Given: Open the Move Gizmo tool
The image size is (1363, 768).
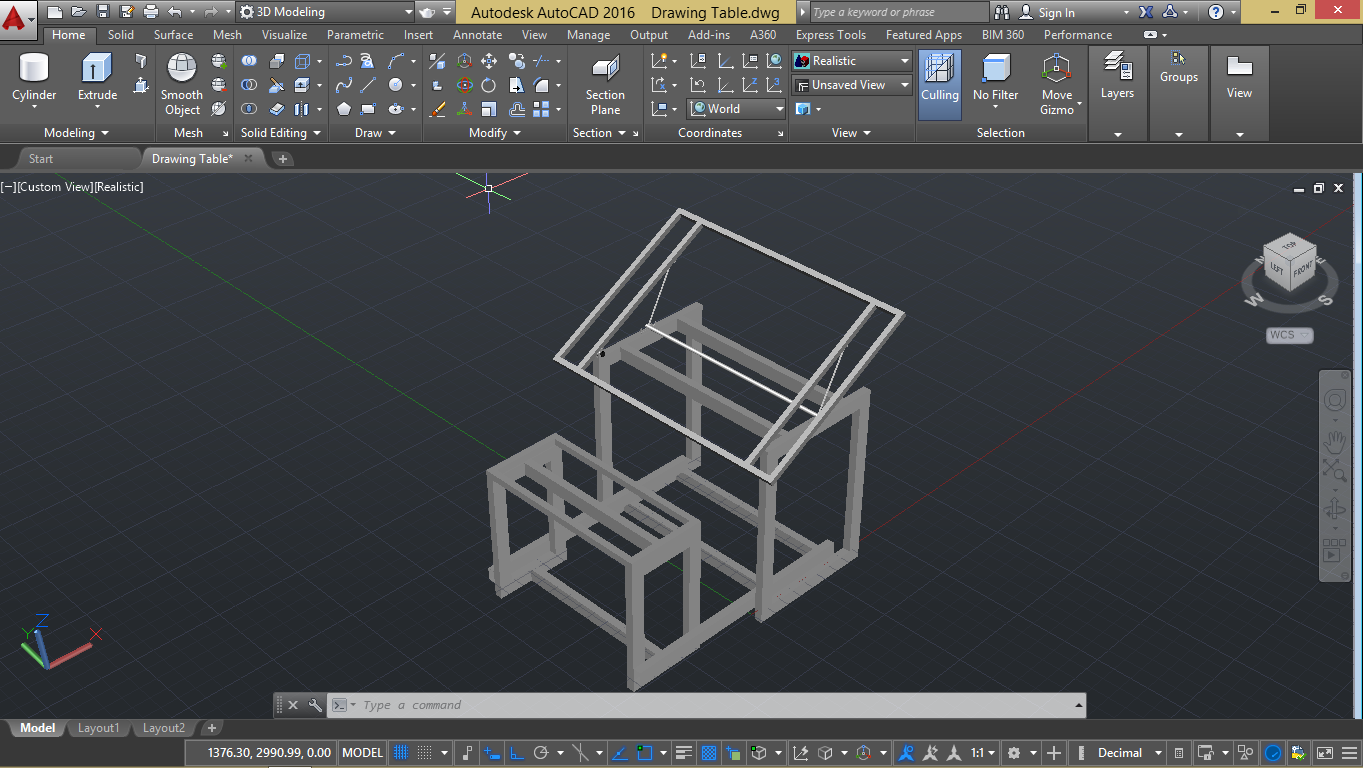Looking at the screenshot, I should [x=1057, y=84].
